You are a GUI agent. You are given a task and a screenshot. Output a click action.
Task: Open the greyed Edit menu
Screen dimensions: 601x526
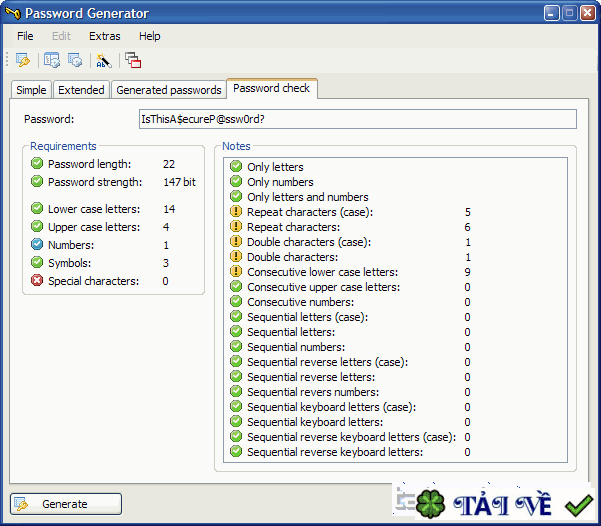61,36
